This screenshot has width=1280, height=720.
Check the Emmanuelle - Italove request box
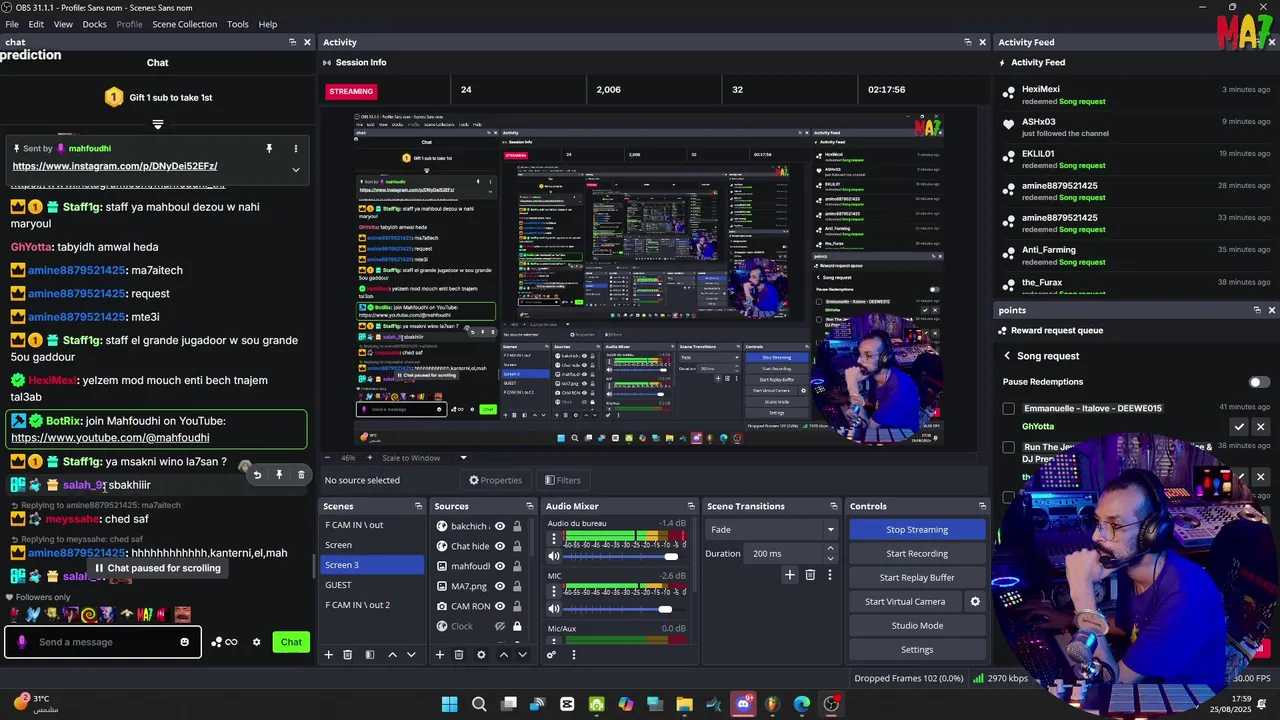[x=1008, y=408]
